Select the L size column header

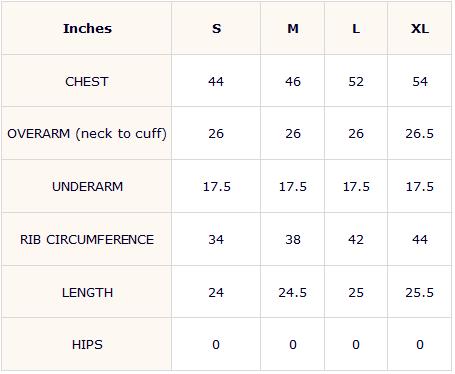point(356,29)
